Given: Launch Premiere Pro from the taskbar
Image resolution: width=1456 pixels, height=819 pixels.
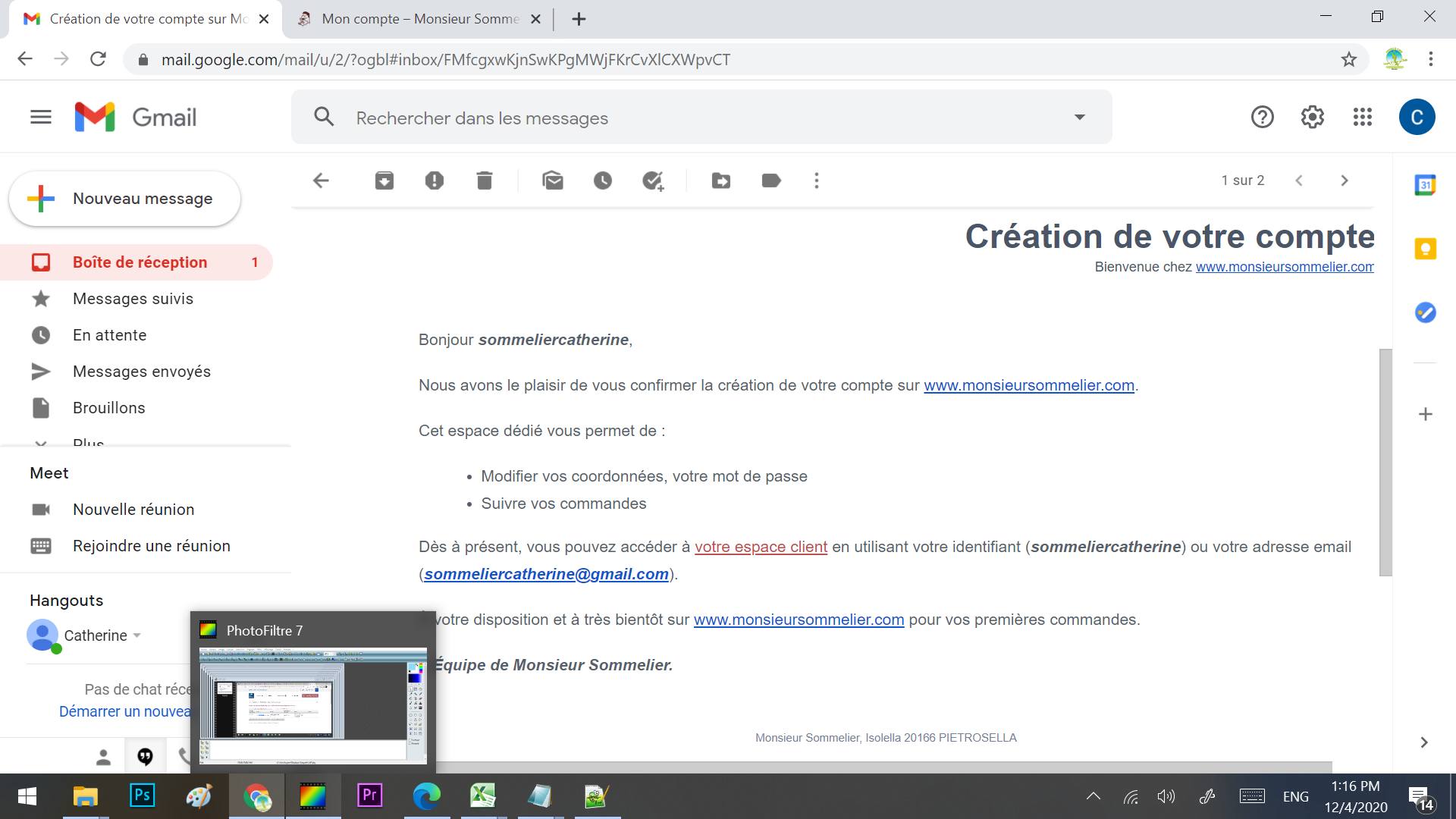Looking at the screenshot, I should (x=369, y=795).
